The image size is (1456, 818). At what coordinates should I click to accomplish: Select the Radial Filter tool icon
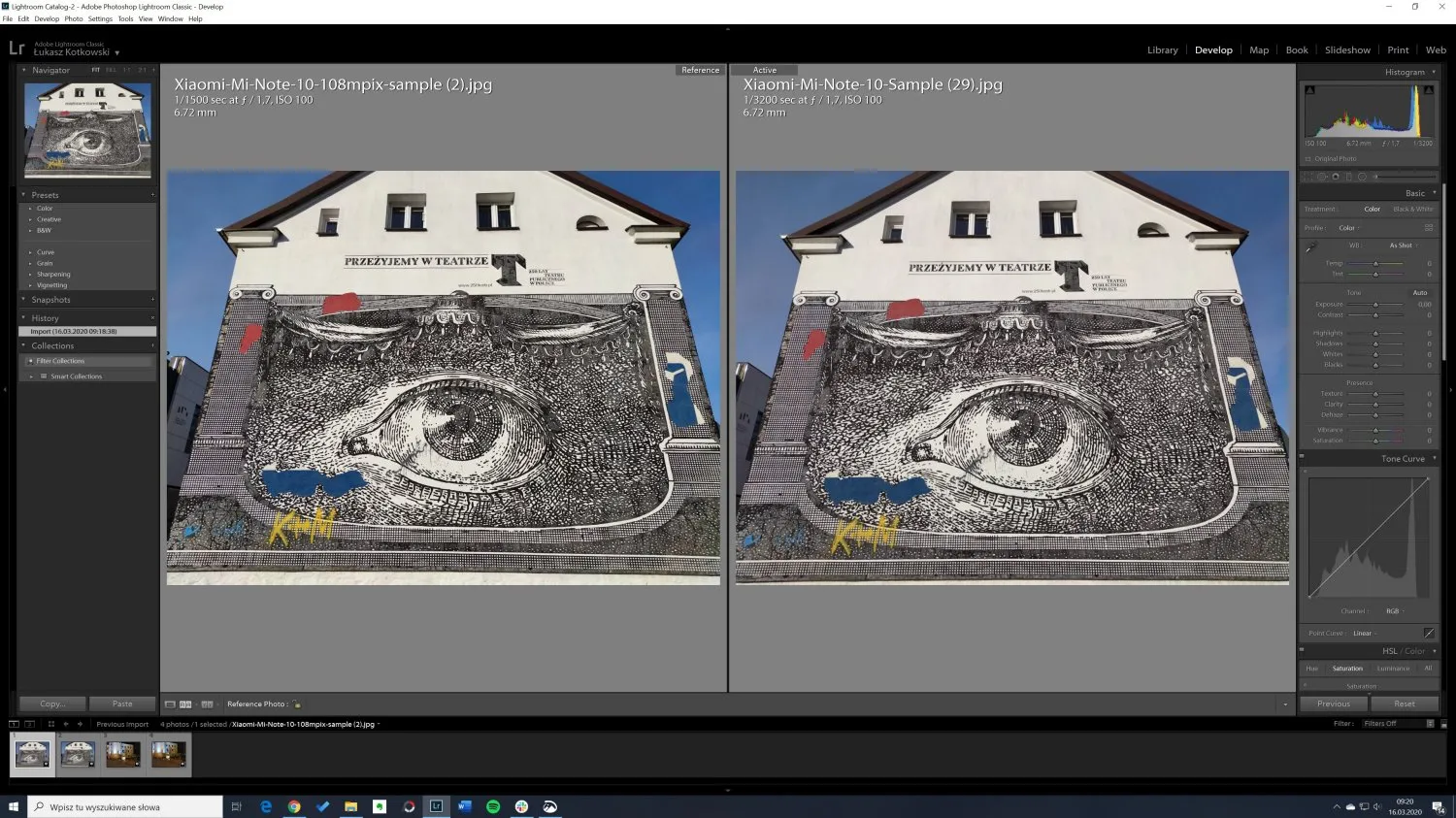point(1362,177)
